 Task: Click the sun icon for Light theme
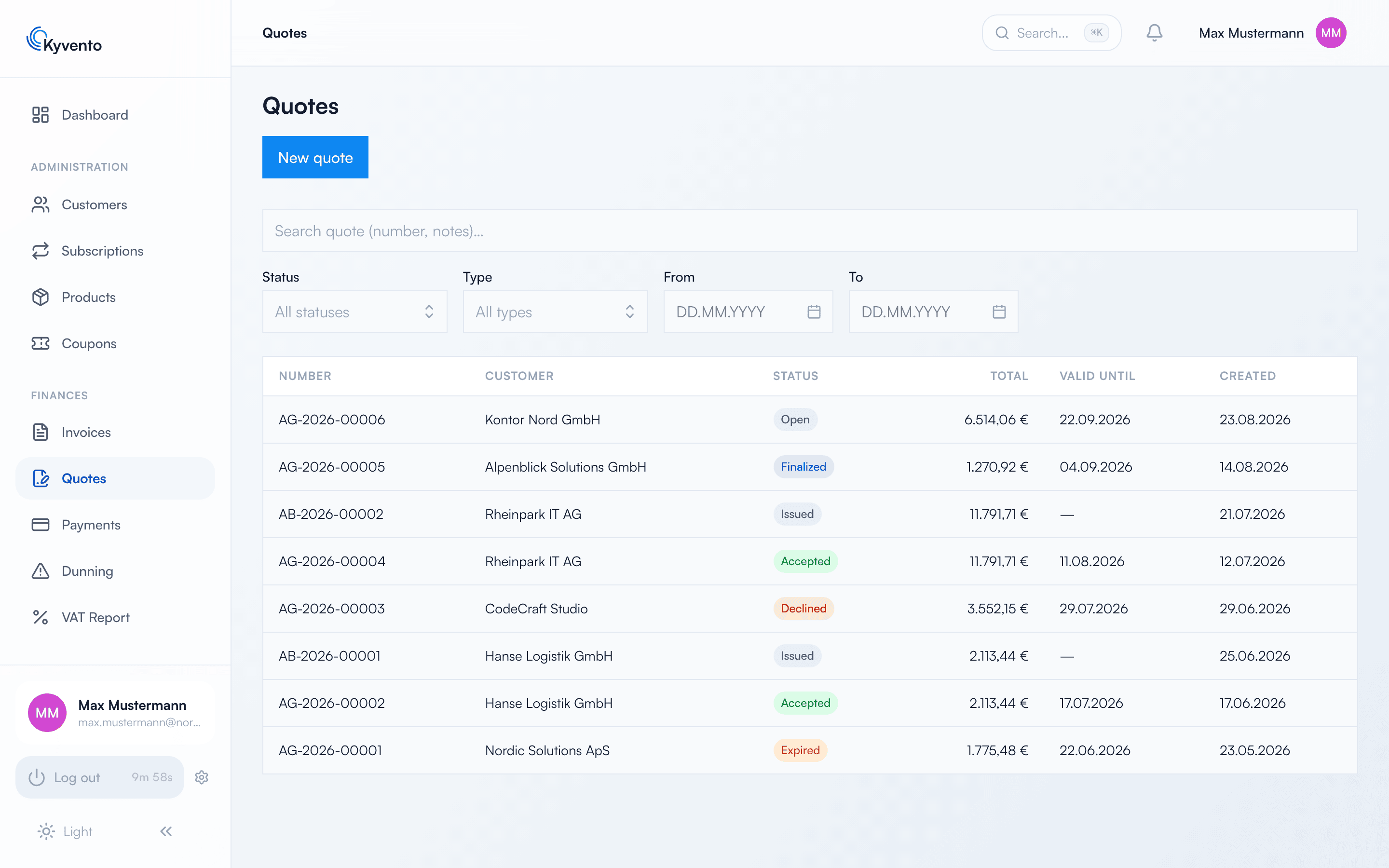[46, 831]
